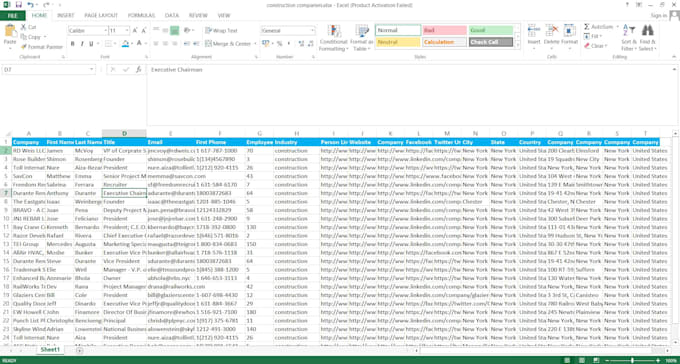The height and width of the screenshot is (364, 680).
Task: Click Wrap Text button
Action: (x=222, y=31)
